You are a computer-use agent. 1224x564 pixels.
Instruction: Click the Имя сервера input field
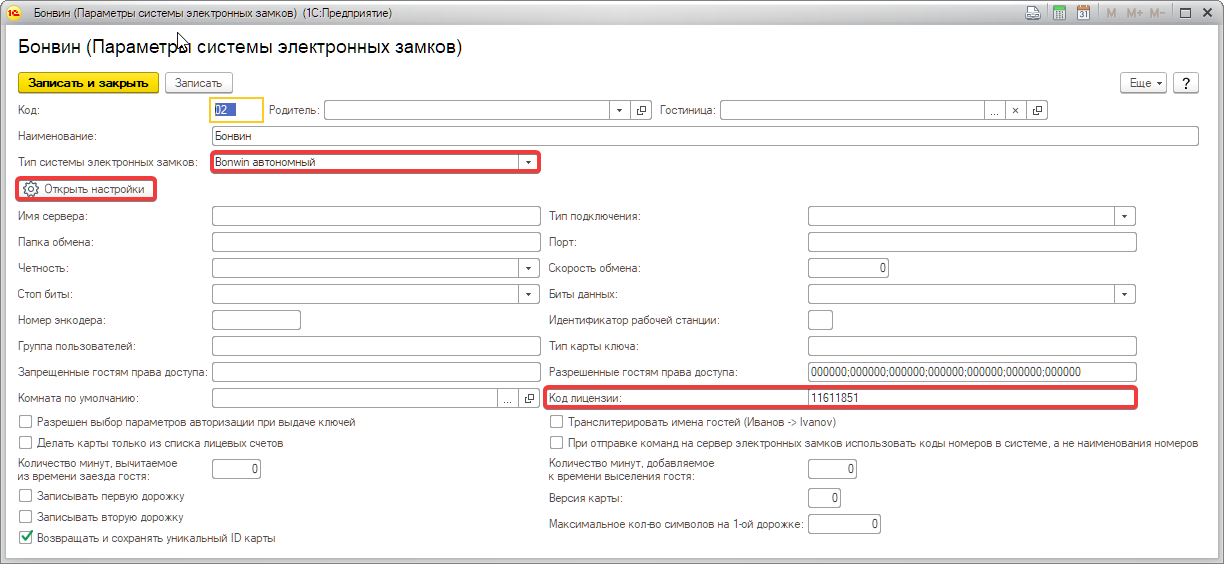(x=376, y=216)
